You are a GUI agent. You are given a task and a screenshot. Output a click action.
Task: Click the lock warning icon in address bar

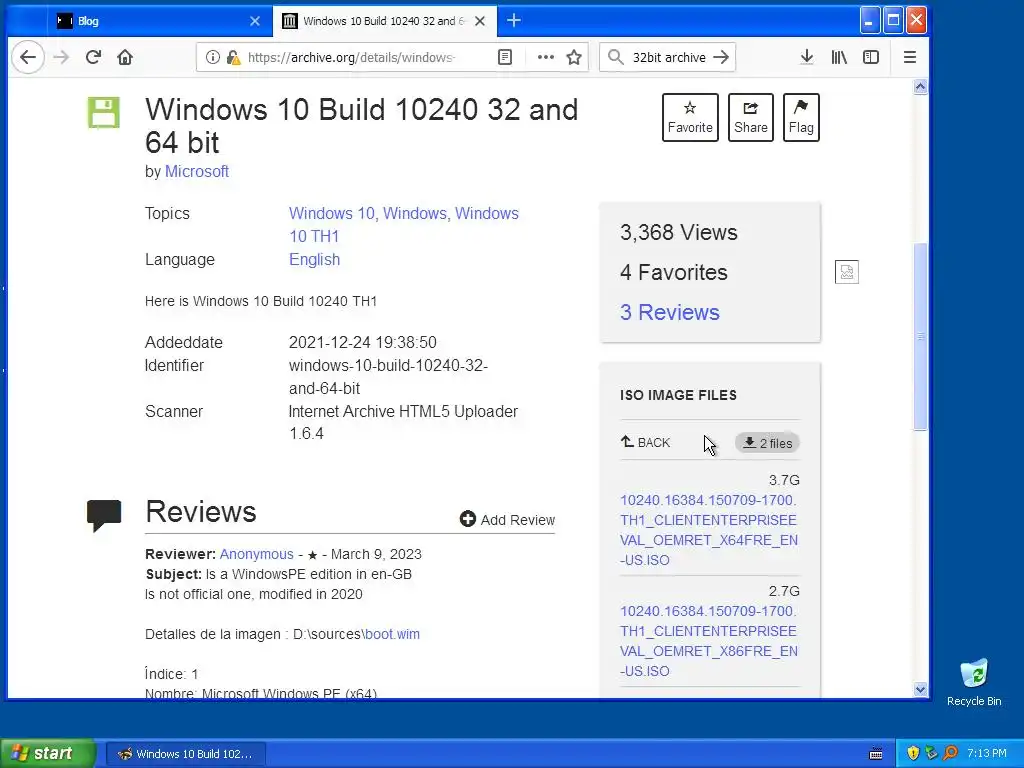pyautogui.click(x=233, y=57)
